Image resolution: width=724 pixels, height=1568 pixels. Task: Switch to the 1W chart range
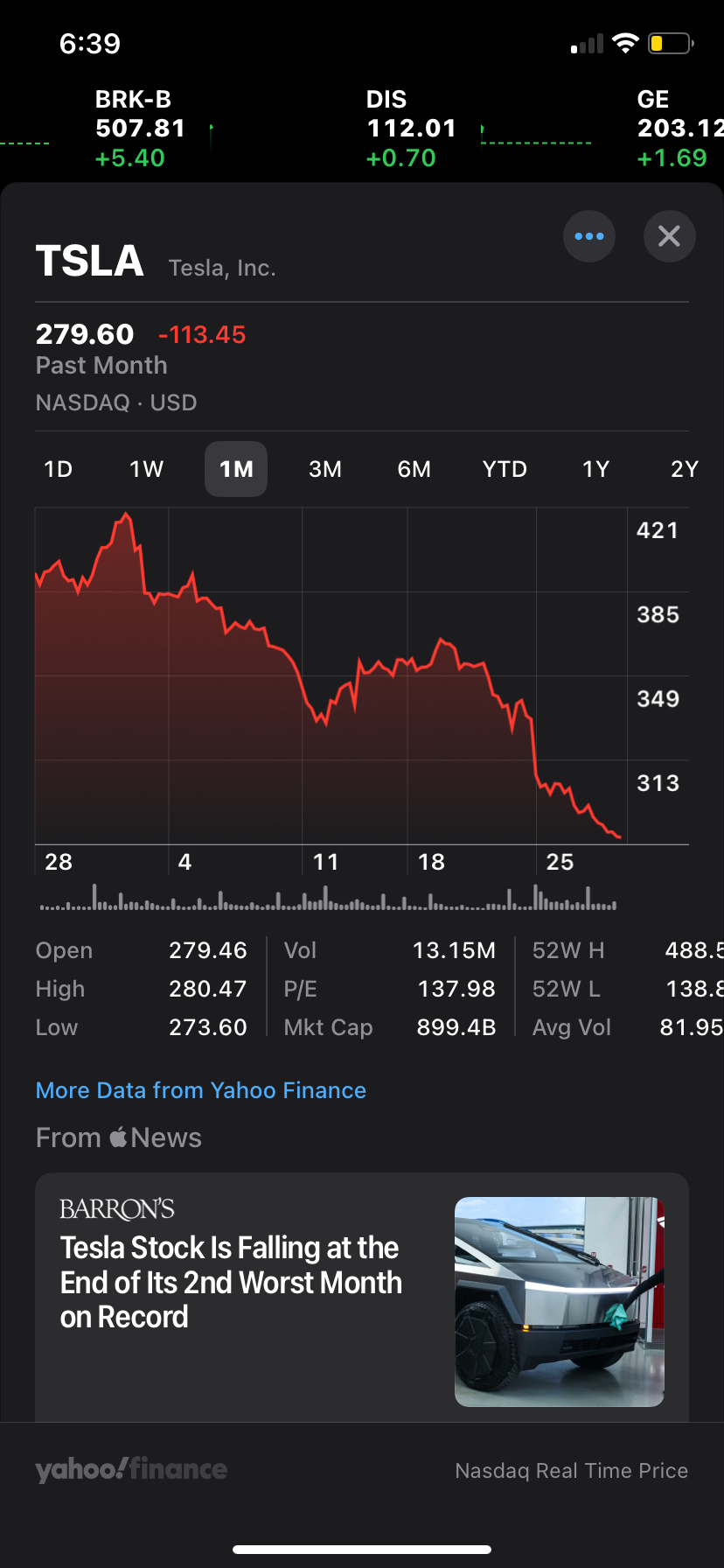click(147, 470)
